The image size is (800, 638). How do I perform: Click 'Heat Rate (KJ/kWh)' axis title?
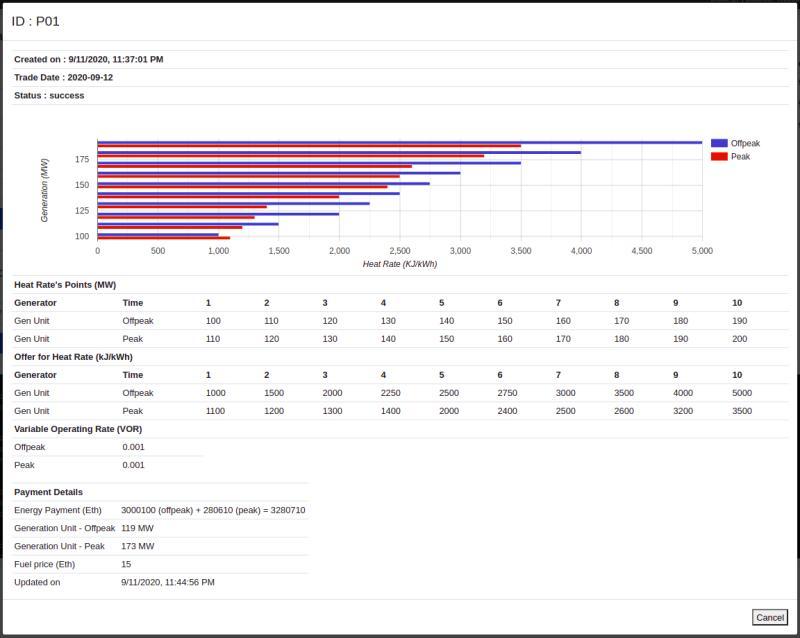399,264
